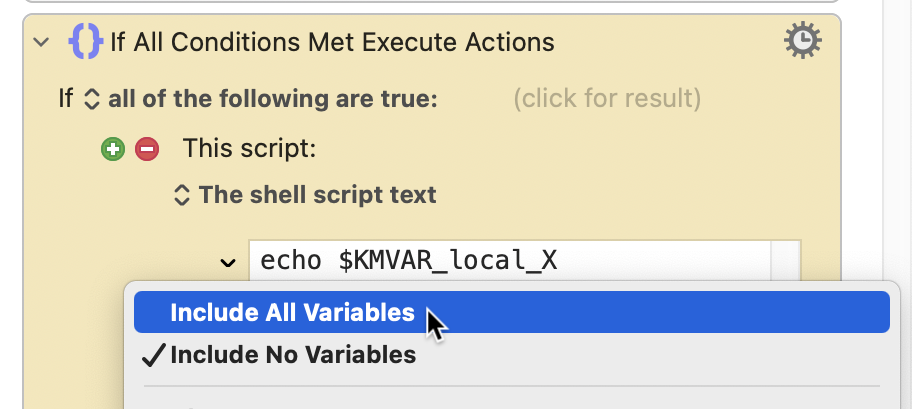Image resolution: width=912 pixels, height=409 pixels.
Task: Collapse the If All Conditions Met action
Action: [x=41, y=42]
